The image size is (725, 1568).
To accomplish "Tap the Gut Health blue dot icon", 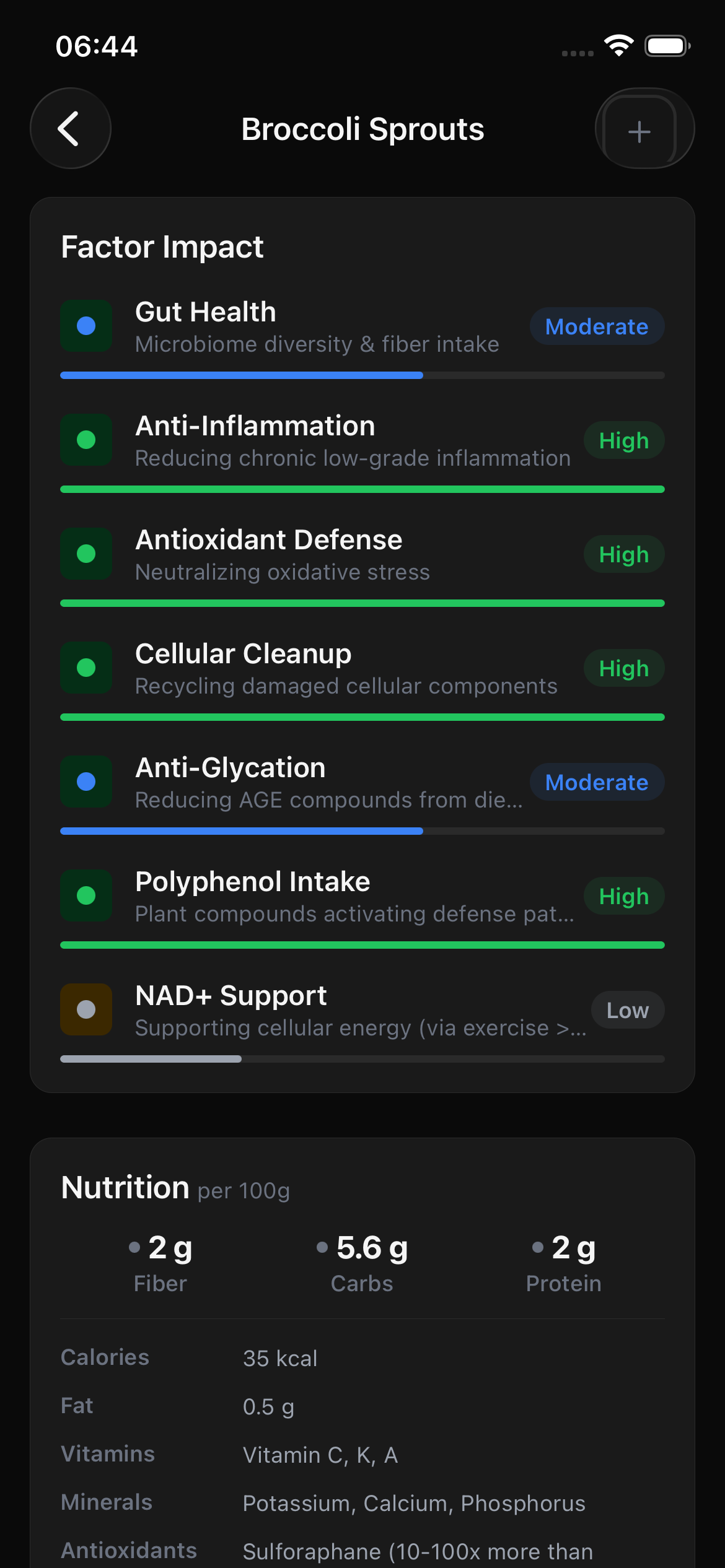I will tap(86, 326).
